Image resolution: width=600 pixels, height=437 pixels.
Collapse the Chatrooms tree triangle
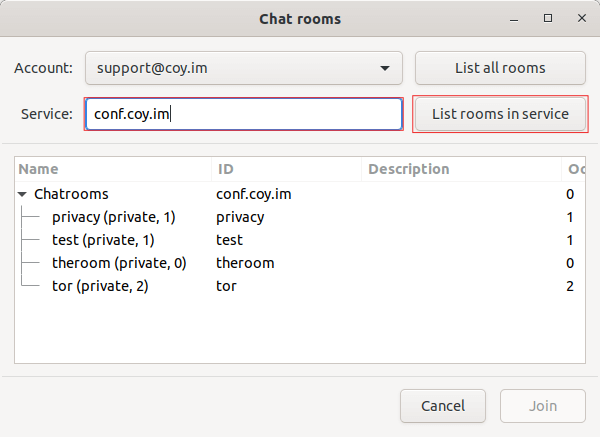[23, 194]
